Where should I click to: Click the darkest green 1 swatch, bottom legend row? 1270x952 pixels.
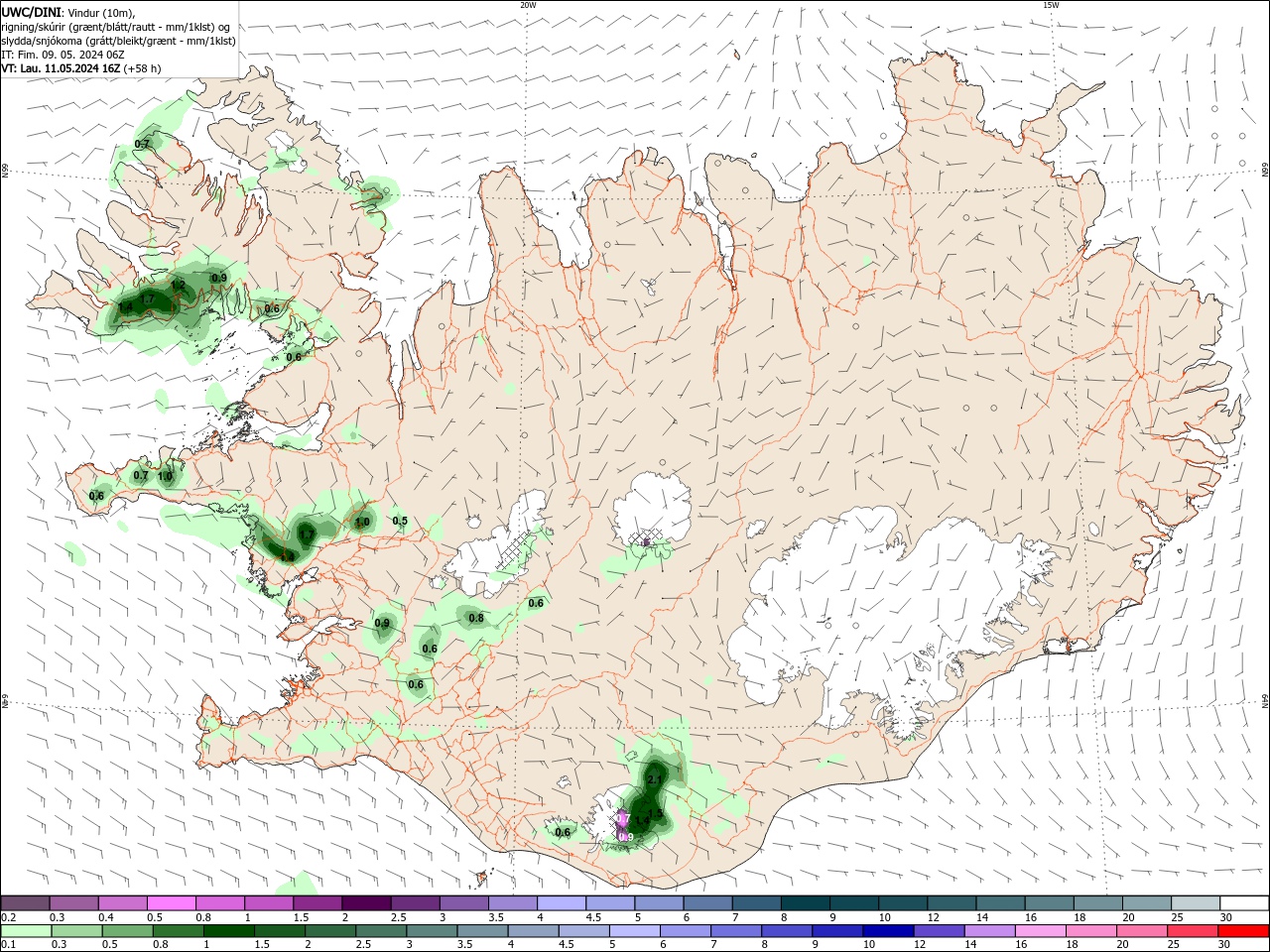pyautogui.click(x=229, y=931)
